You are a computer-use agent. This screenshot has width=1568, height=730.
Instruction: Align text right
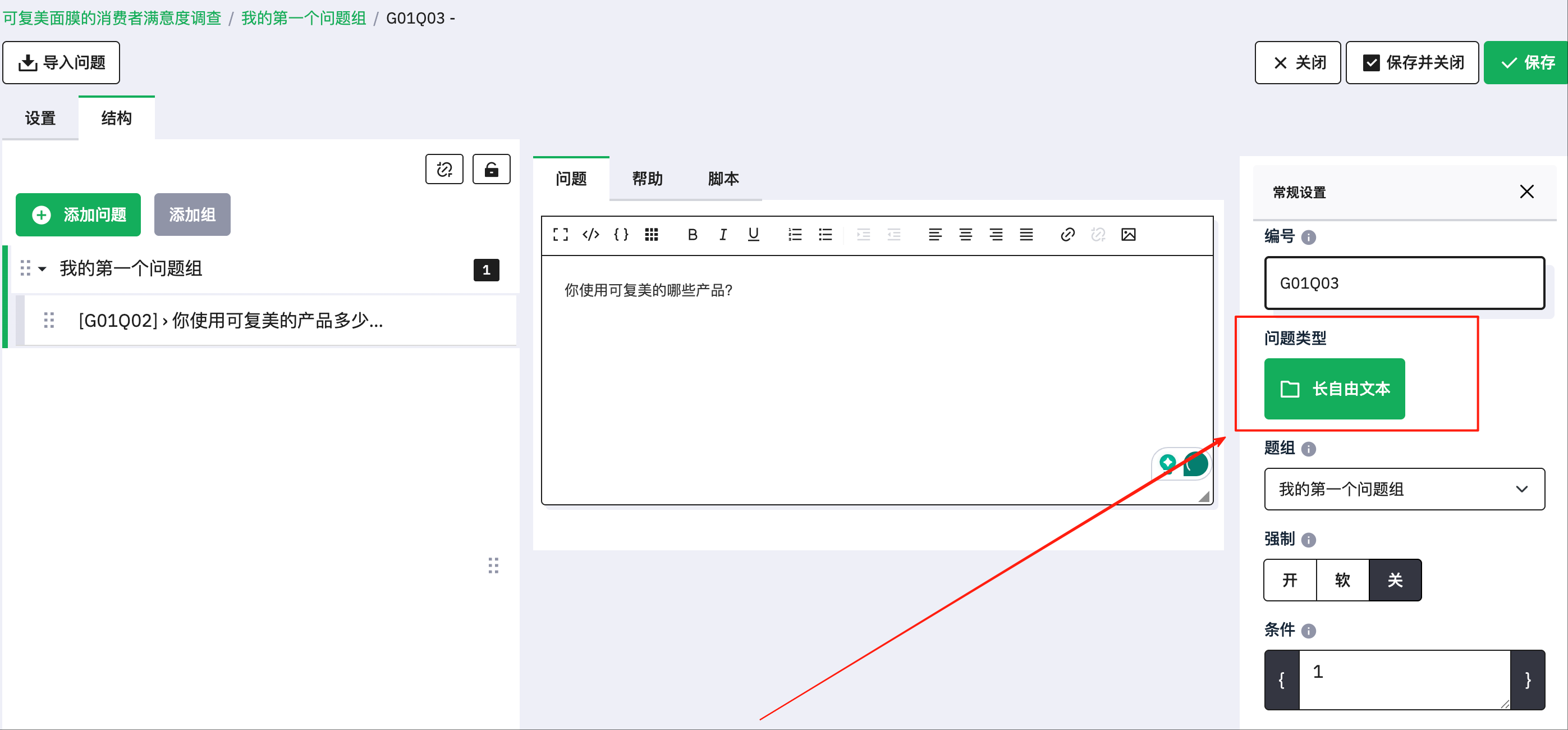point(996,234)
